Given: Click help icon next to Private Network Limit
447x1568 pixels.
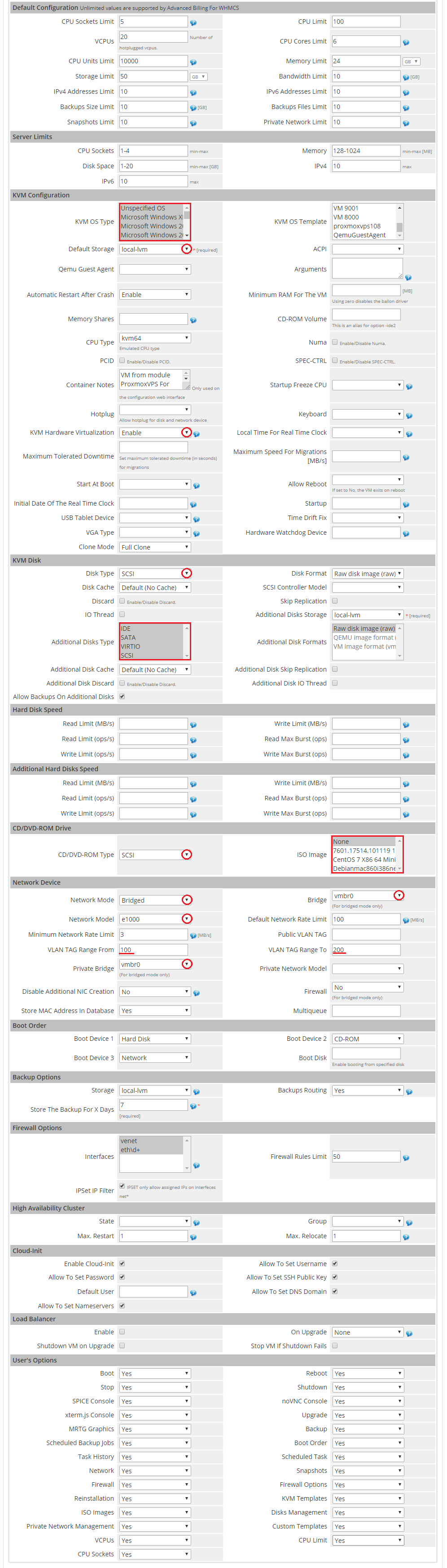Looking at the screenshot, I should click(x=406, y=123).
